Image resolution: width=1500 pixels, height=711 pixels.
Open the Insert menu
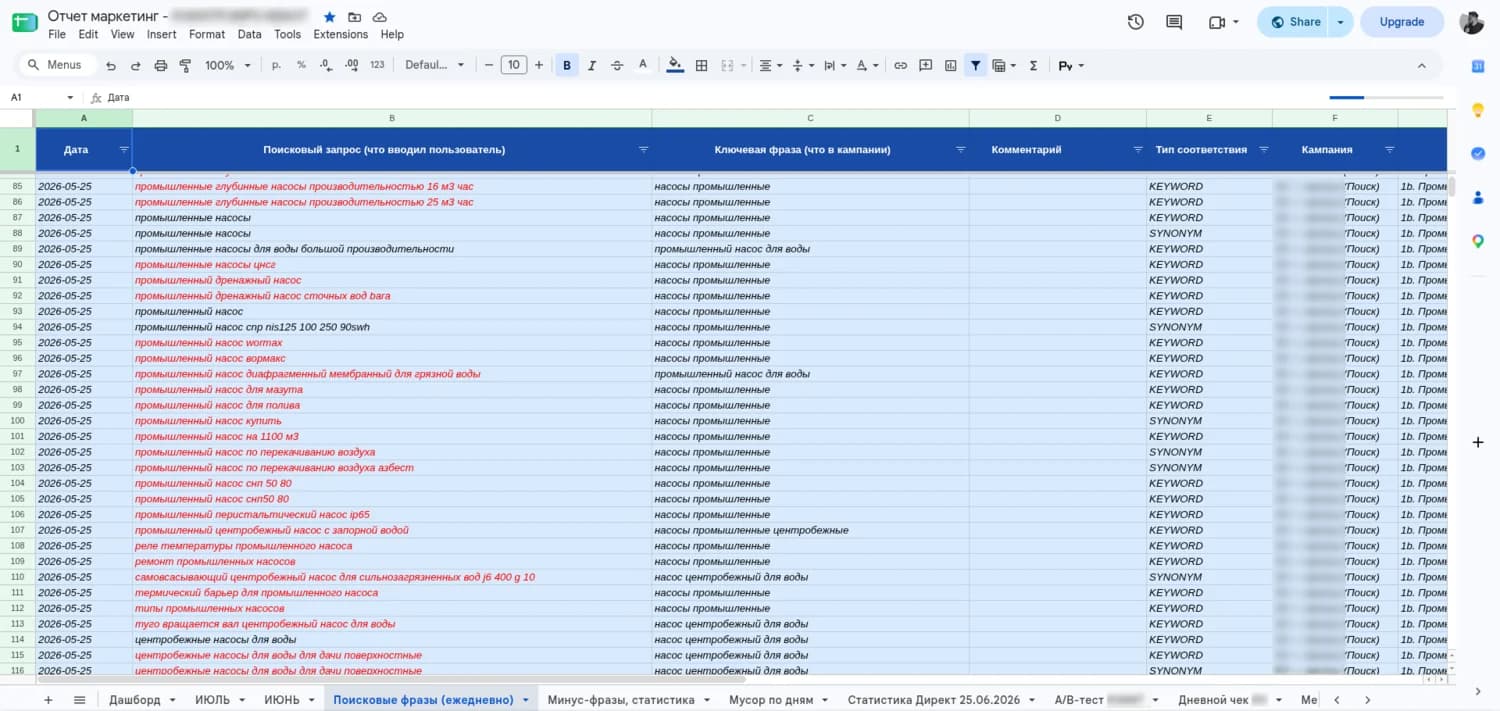coord(161,34)
